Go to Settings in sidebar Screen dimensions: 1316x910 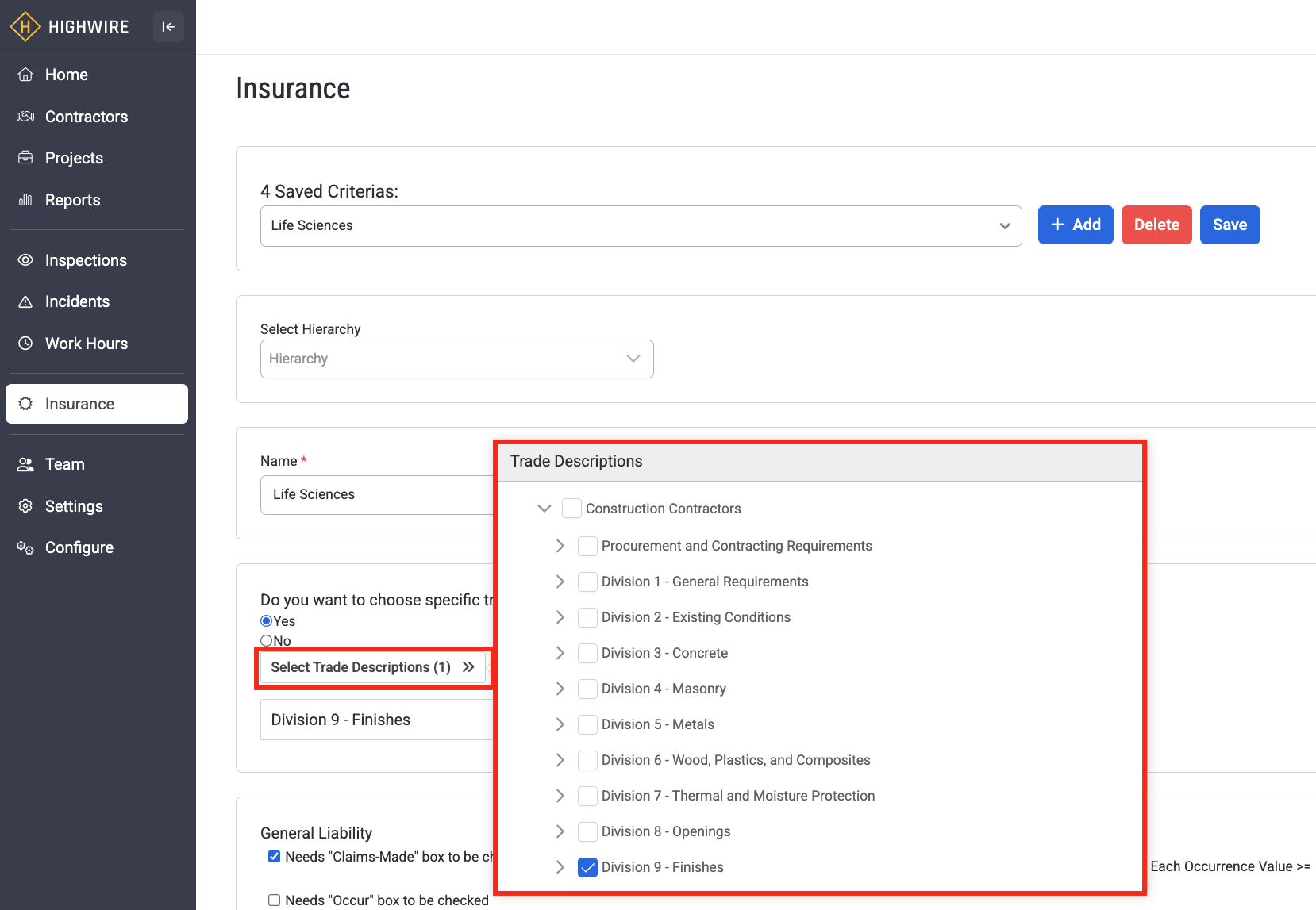tap(74, 506)
